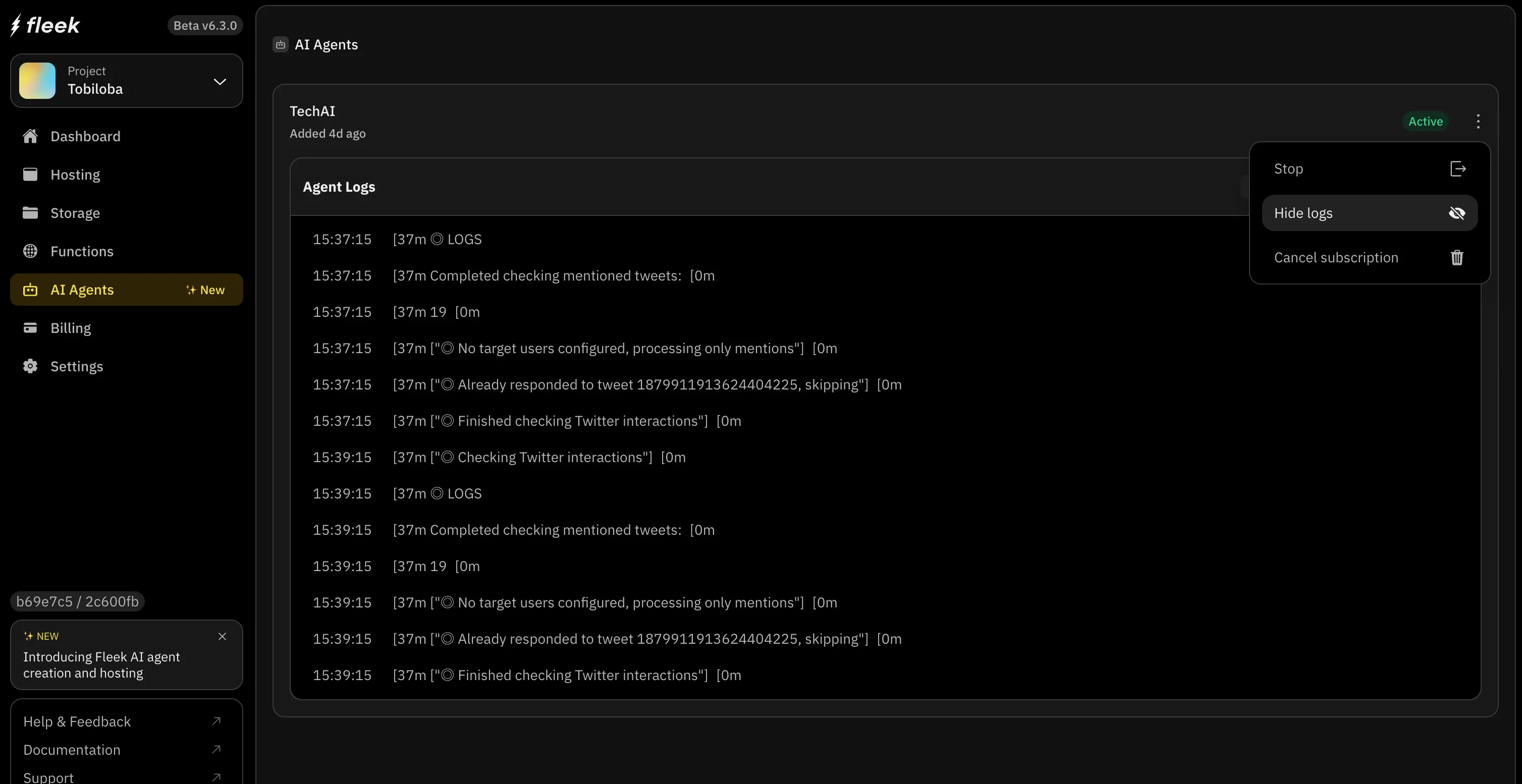This screenshot has height=784, width=1522.
Task: Open Billing settings
Action: (x=71, y=327)
